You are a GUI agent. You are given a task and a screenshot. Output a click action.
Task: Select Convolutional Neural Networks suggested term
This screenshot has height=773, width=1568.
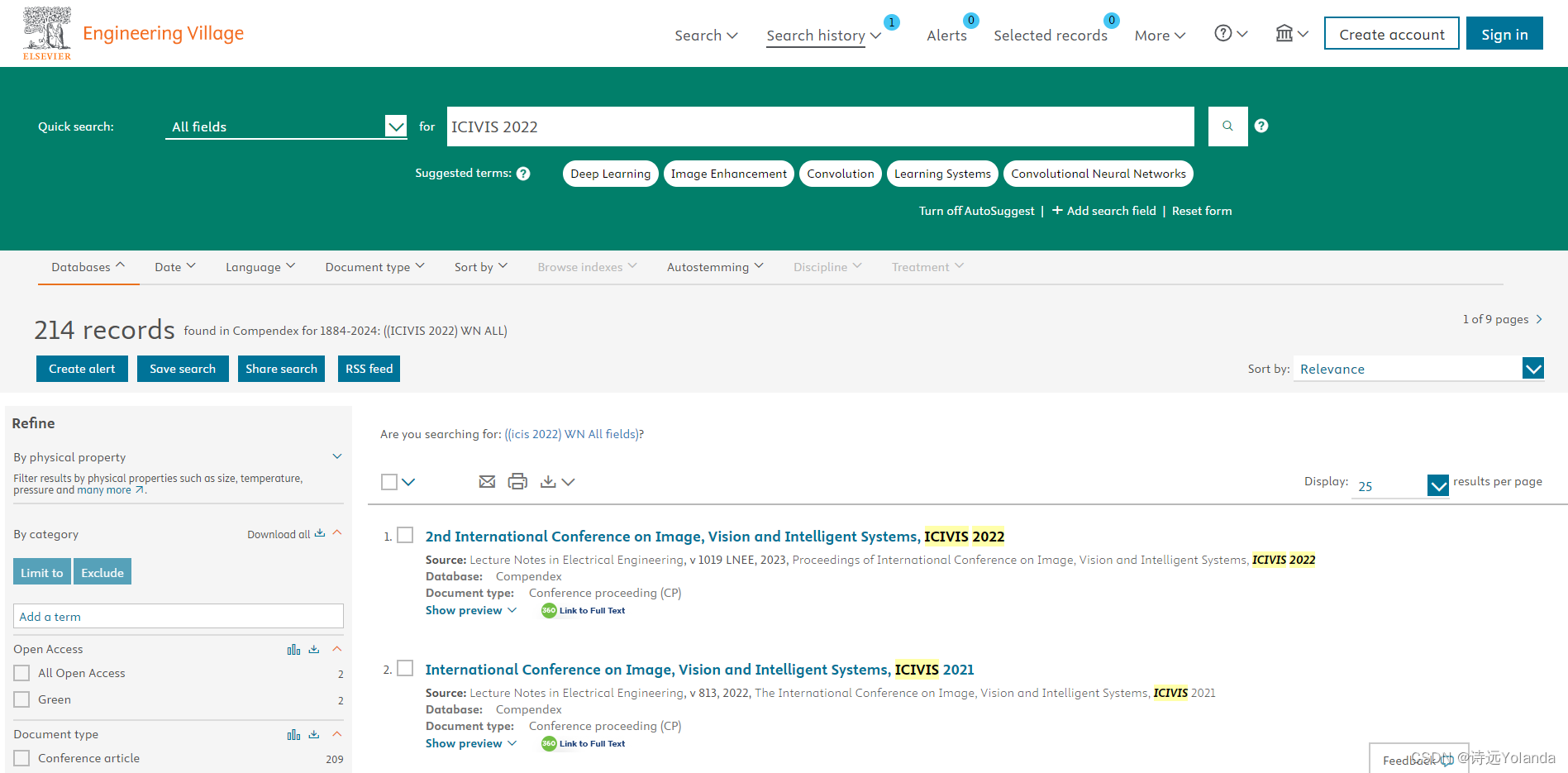point(1099,174)
